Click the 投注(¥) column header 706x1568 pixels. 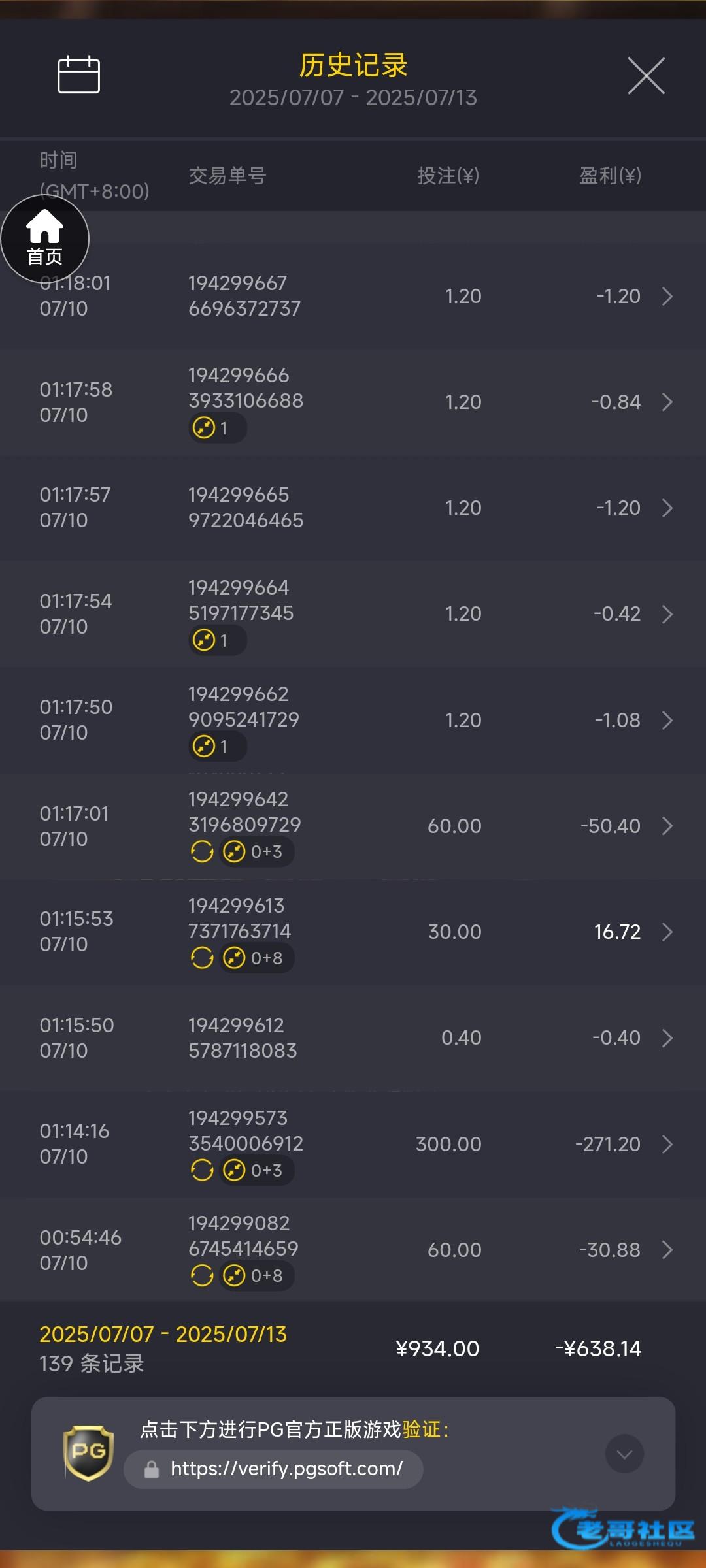448,175
